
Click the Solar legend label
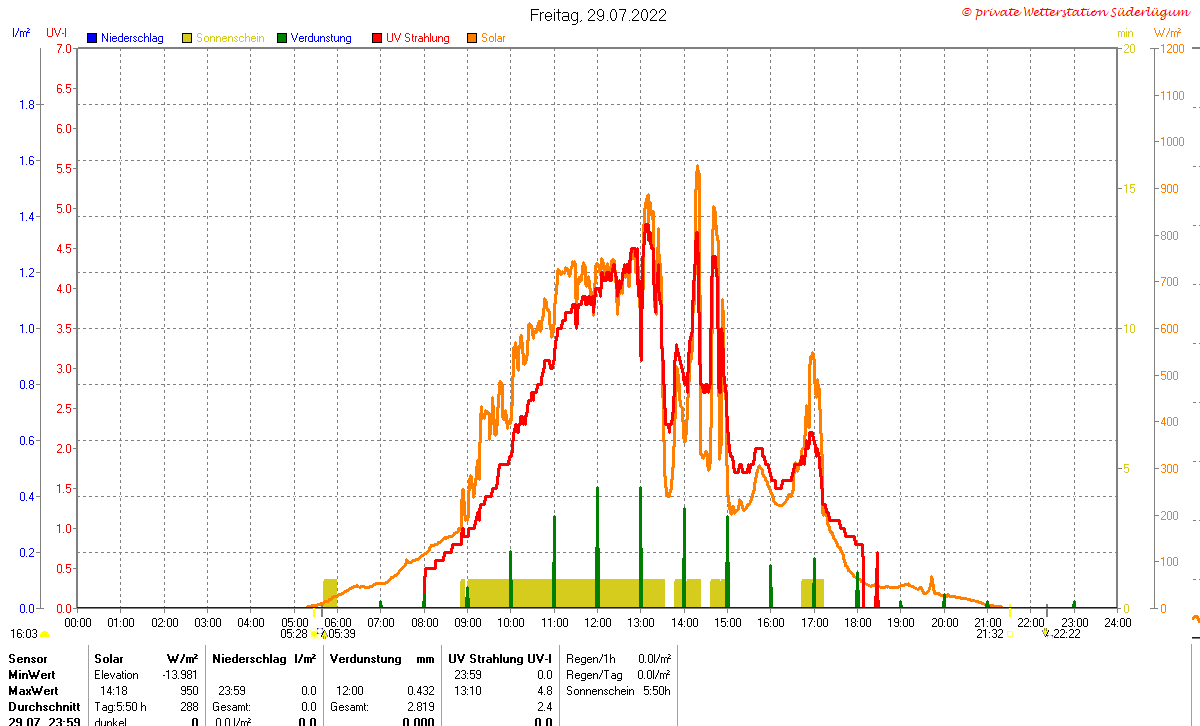coord(493,38)
